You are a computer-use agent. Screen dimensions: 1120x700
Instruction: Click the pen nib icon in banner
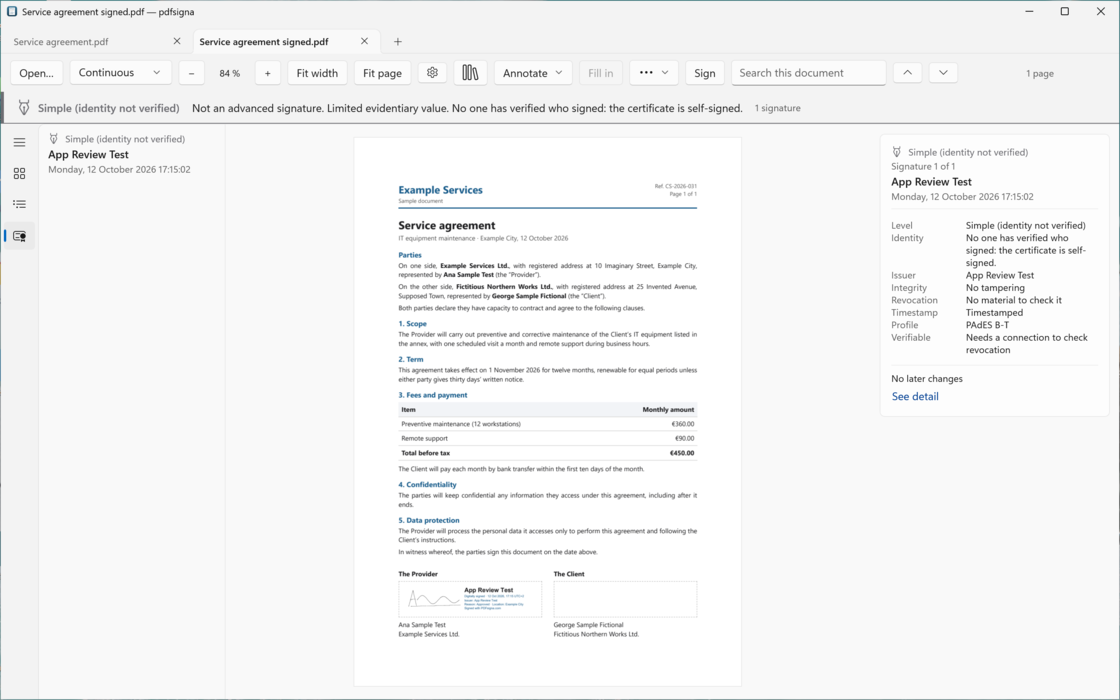24,108
